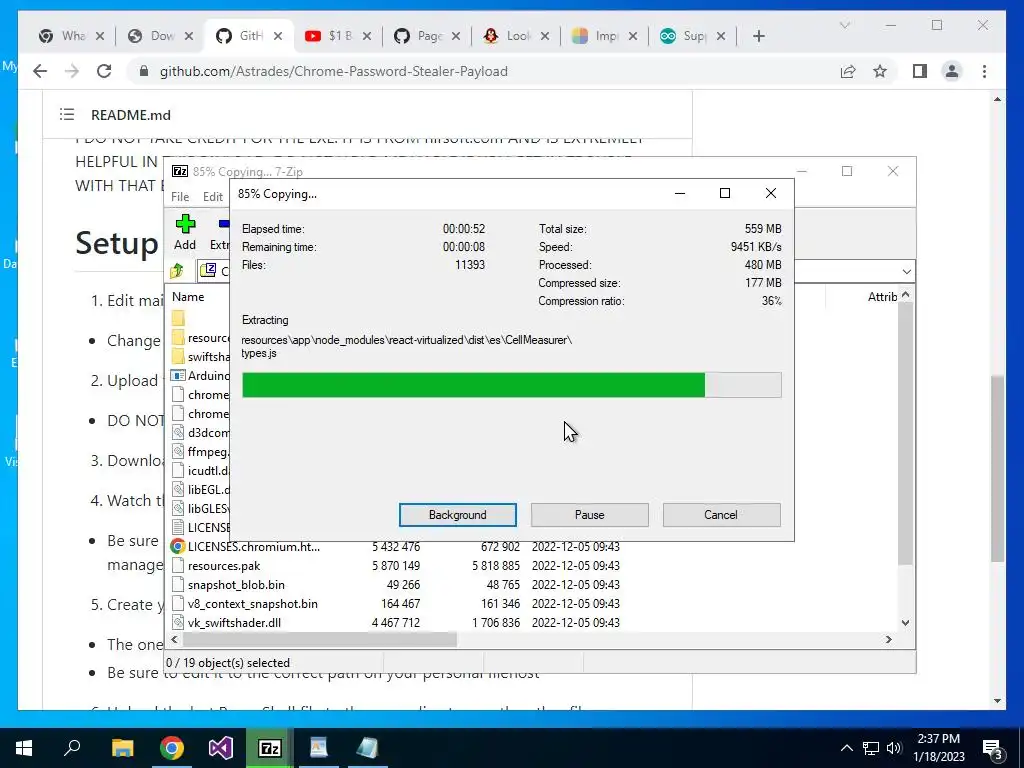
Task: Open Visual Studio from taskbar
Action: [x=221, y=748]
